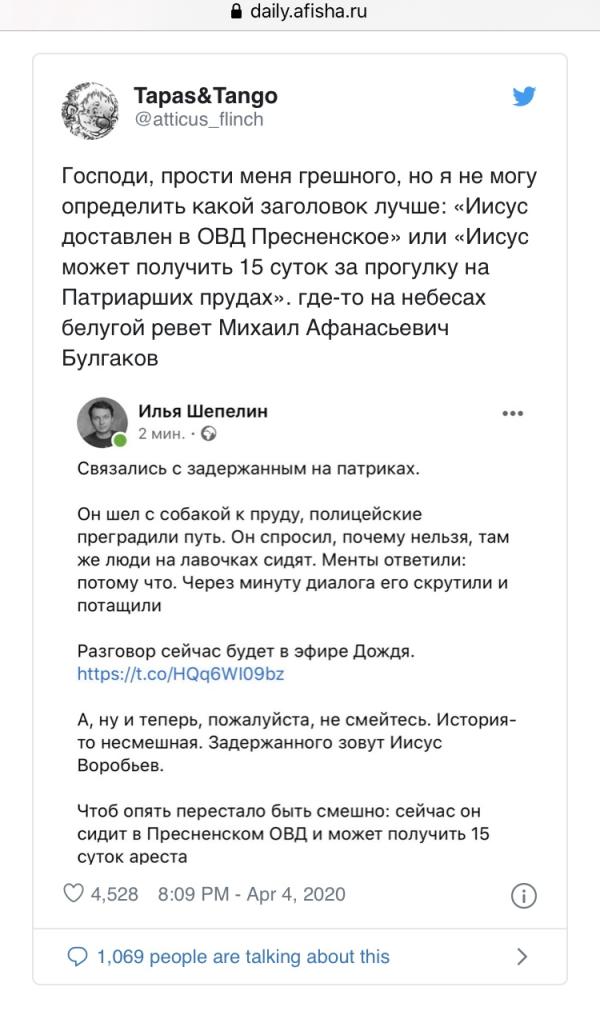Viewport: 600px width, 1034px height.
Task: Like the tweet with the heart icon
Action: tap(73, 894)
